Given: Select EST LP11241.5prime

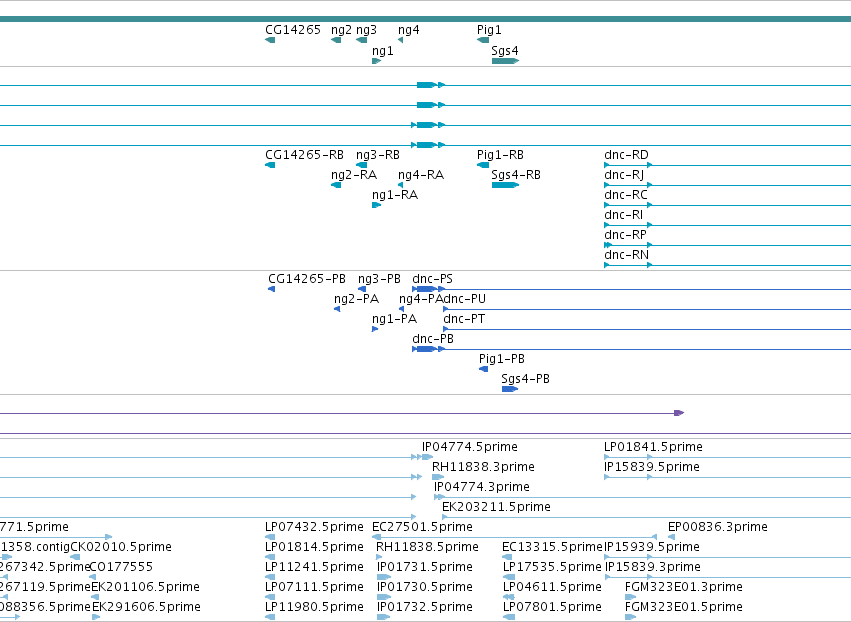Looking at the screenshot, I should [314, 568].
